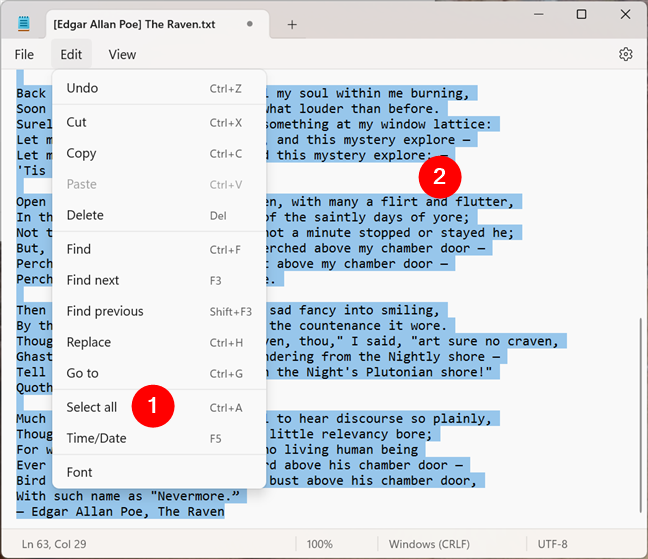Open the Settings gear icon
This screenshot has width=648, height=559.
point(625,54)
